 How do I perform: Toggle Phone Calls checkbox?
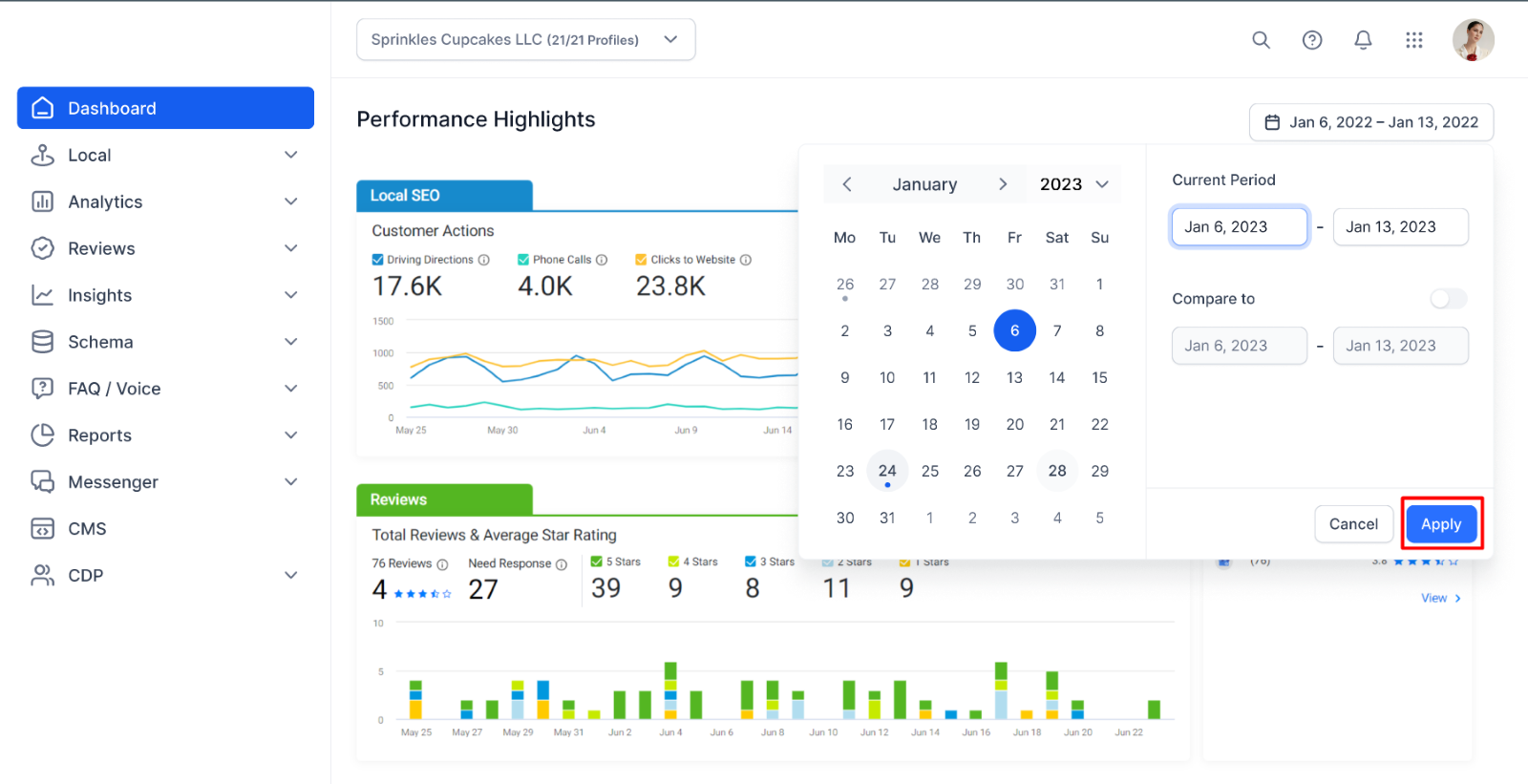[523, 260]
